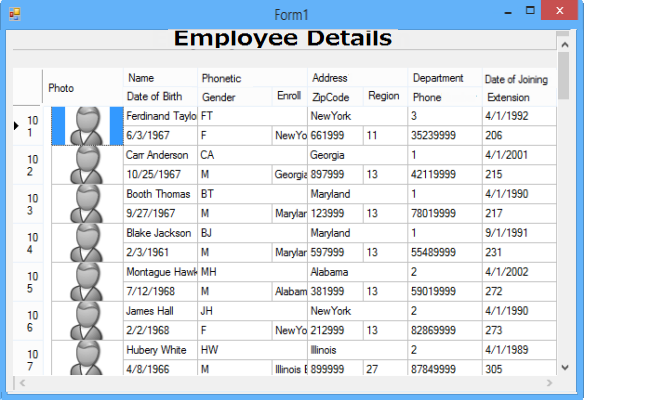Click joining date 4/1/2001
This screenshot has height=400, width=670.
coord(519,155)
